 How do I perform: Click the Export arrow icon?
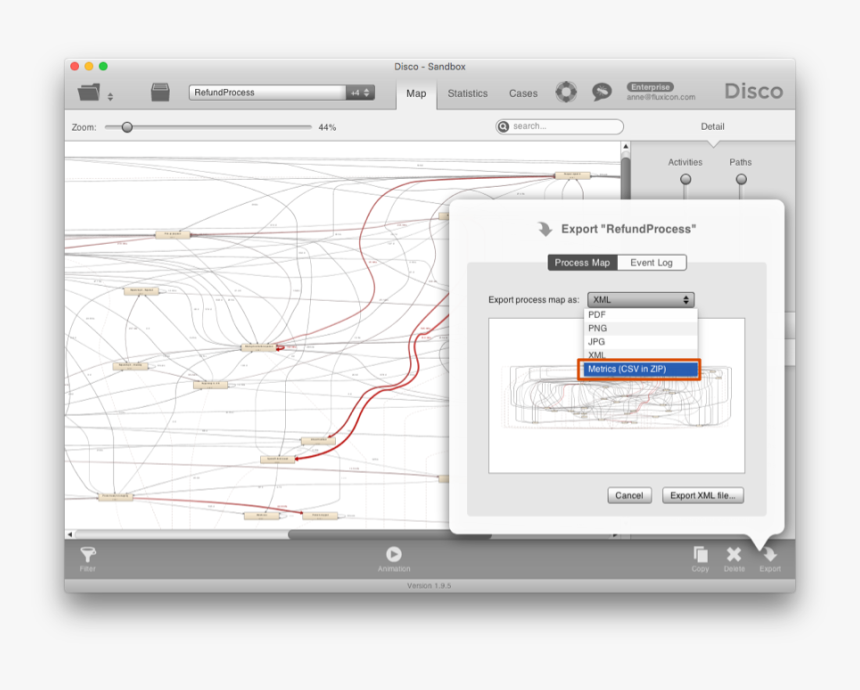click(x=770, y=555)
